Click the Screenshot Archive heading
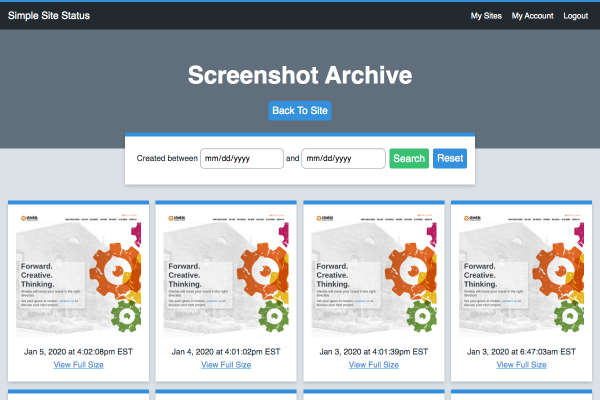Image resolution: width=600 pixels, height=400 pixels. (x=300, y=75)
